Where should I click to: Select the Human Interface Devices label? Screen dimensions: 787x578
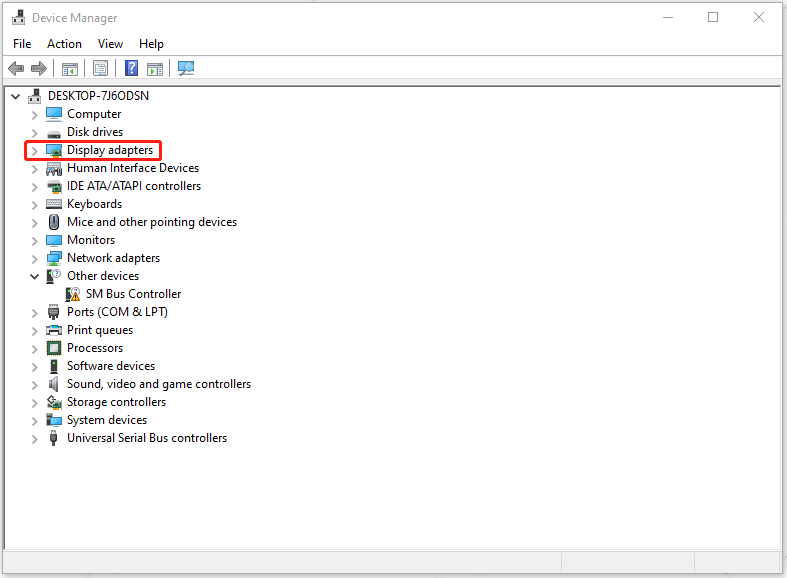point(133,168)
